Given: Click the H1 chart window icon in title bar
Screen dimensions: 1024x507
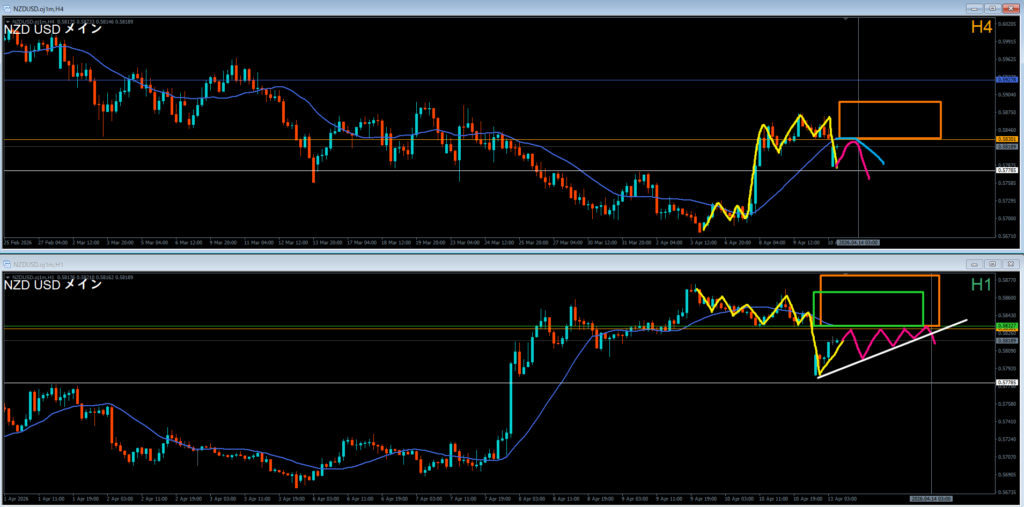Looking at the screenshot, I should [x=7, y=264].
